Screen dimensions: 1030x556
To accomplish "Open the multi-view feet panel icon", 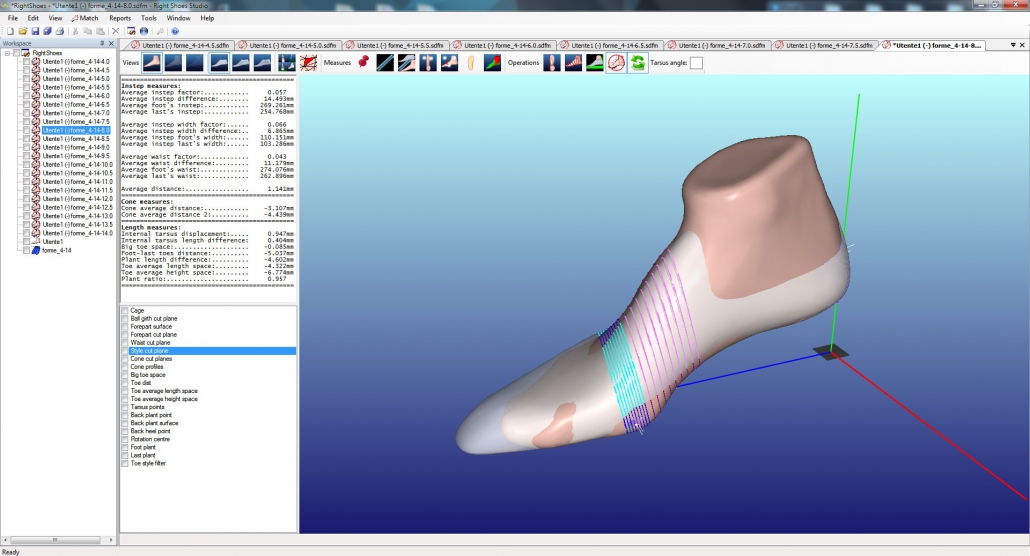I will [x=286, y=62].
